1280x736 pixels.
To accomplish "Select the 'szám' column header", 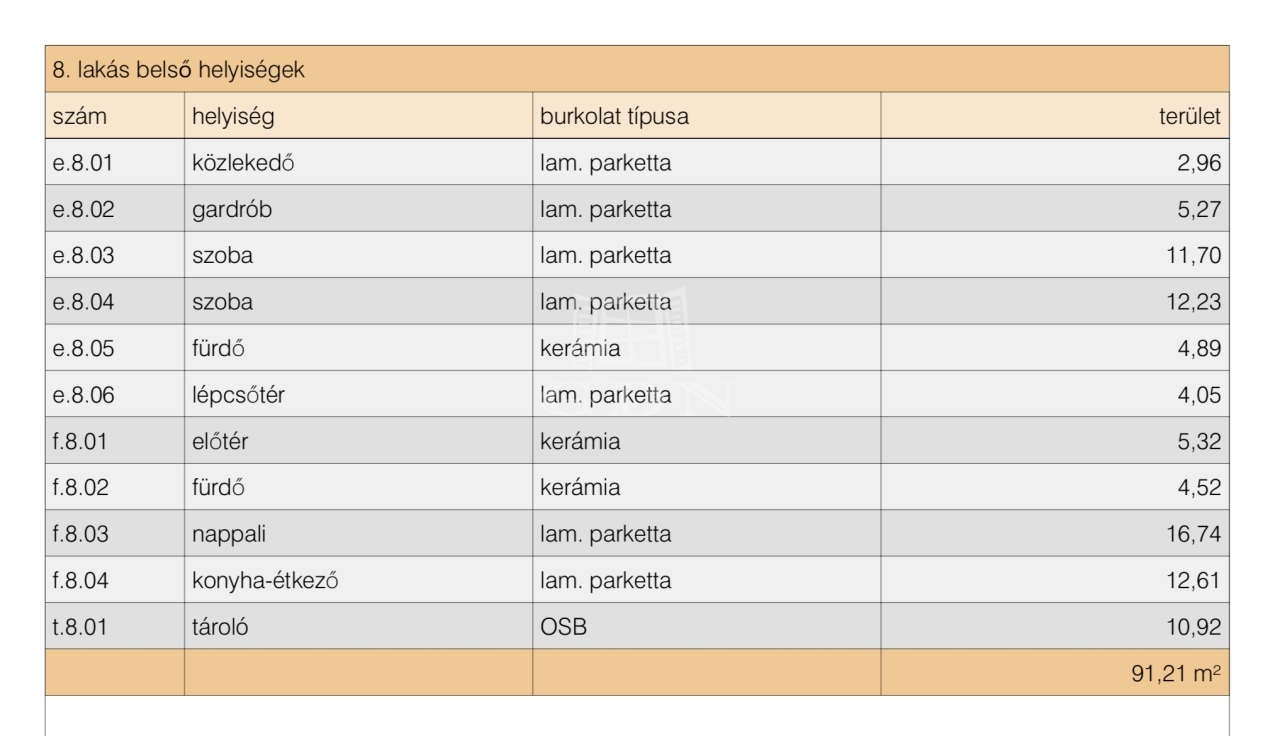I will [115, 115].
